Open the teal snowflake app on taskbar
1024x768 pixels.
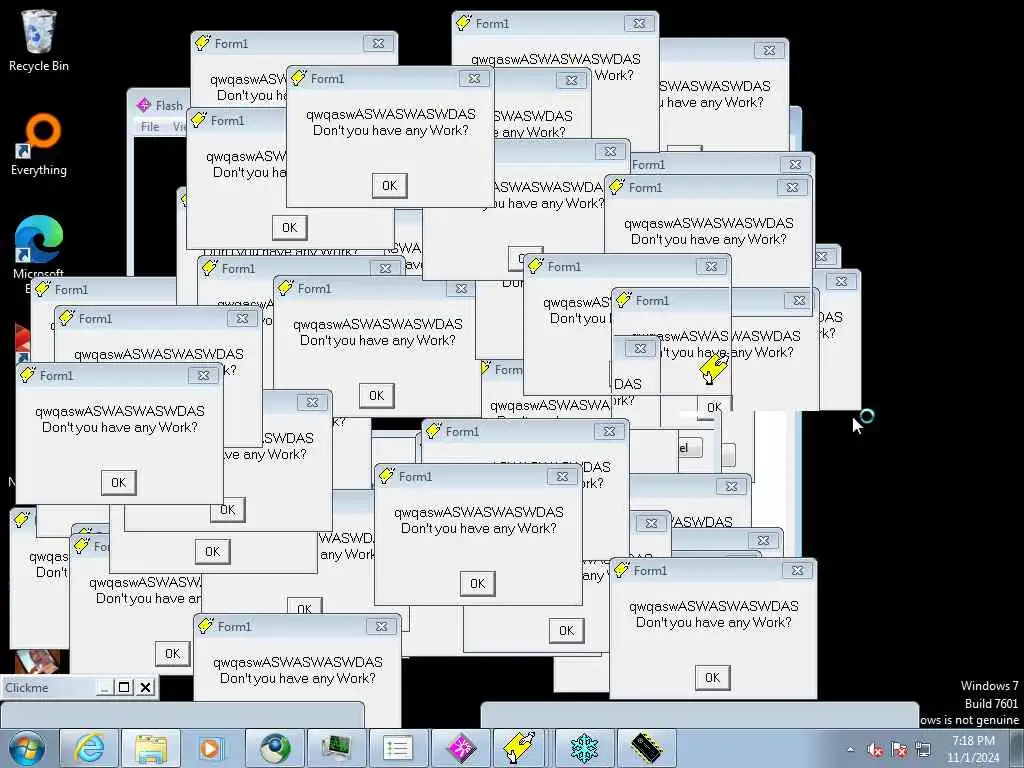point(584,748)
